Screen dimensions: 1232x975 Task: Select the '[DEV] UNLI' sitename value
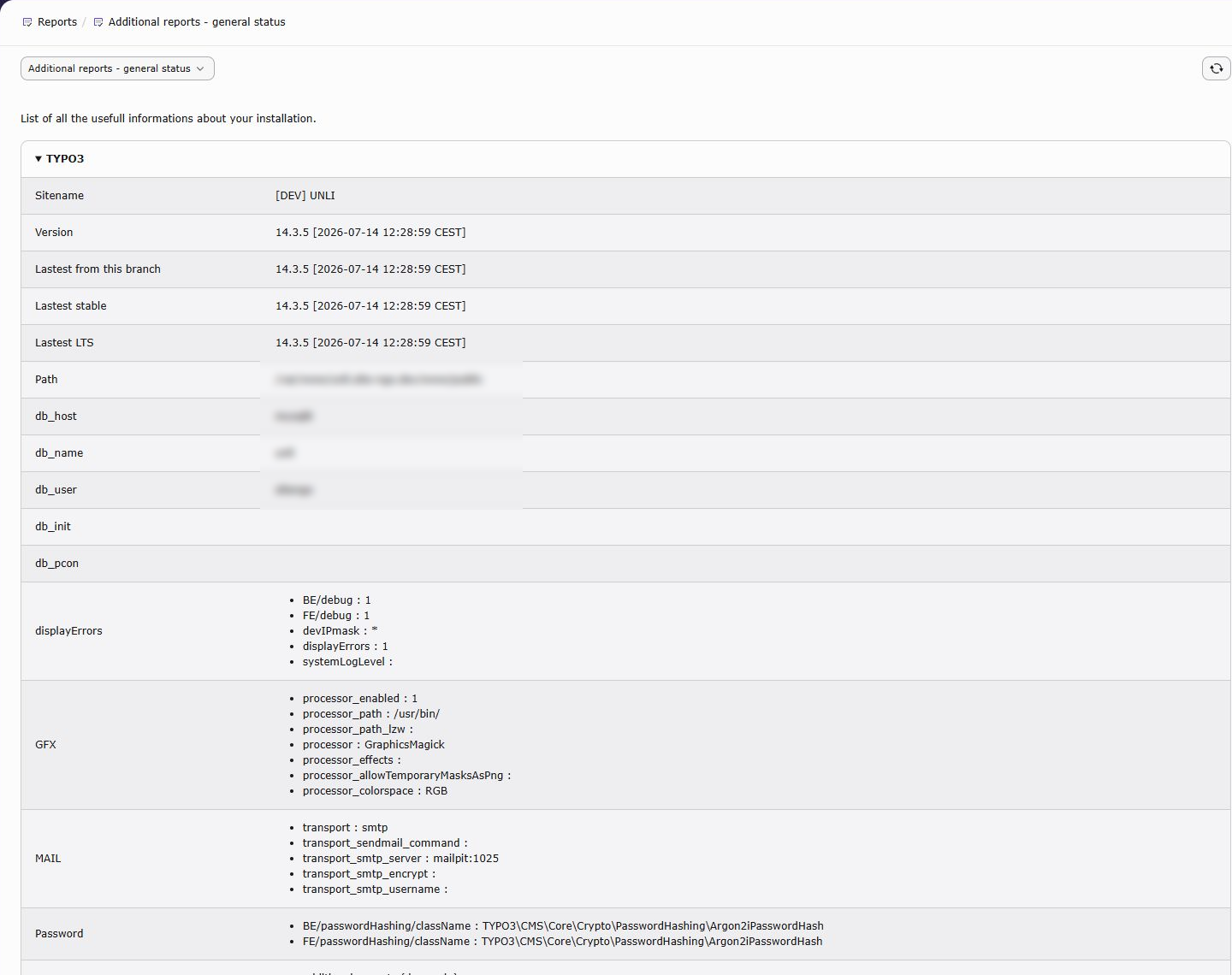coord(305,196)
